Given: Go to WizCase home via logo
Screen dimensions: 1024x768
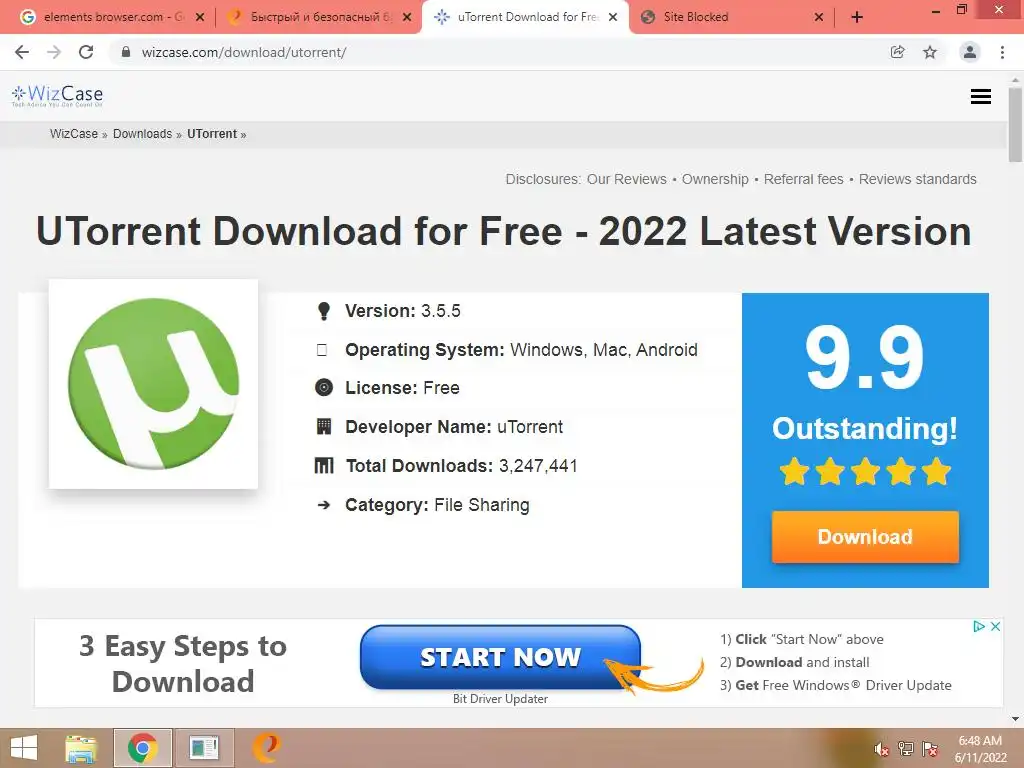Looking at the screenshot, I should point(57,96).
